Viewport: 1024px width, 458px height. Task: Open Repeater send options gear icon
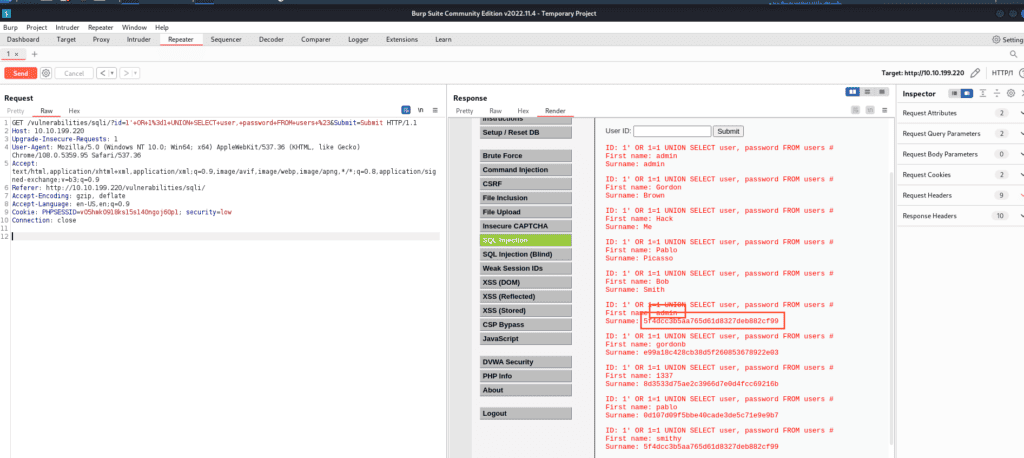(x=46, y=73)
